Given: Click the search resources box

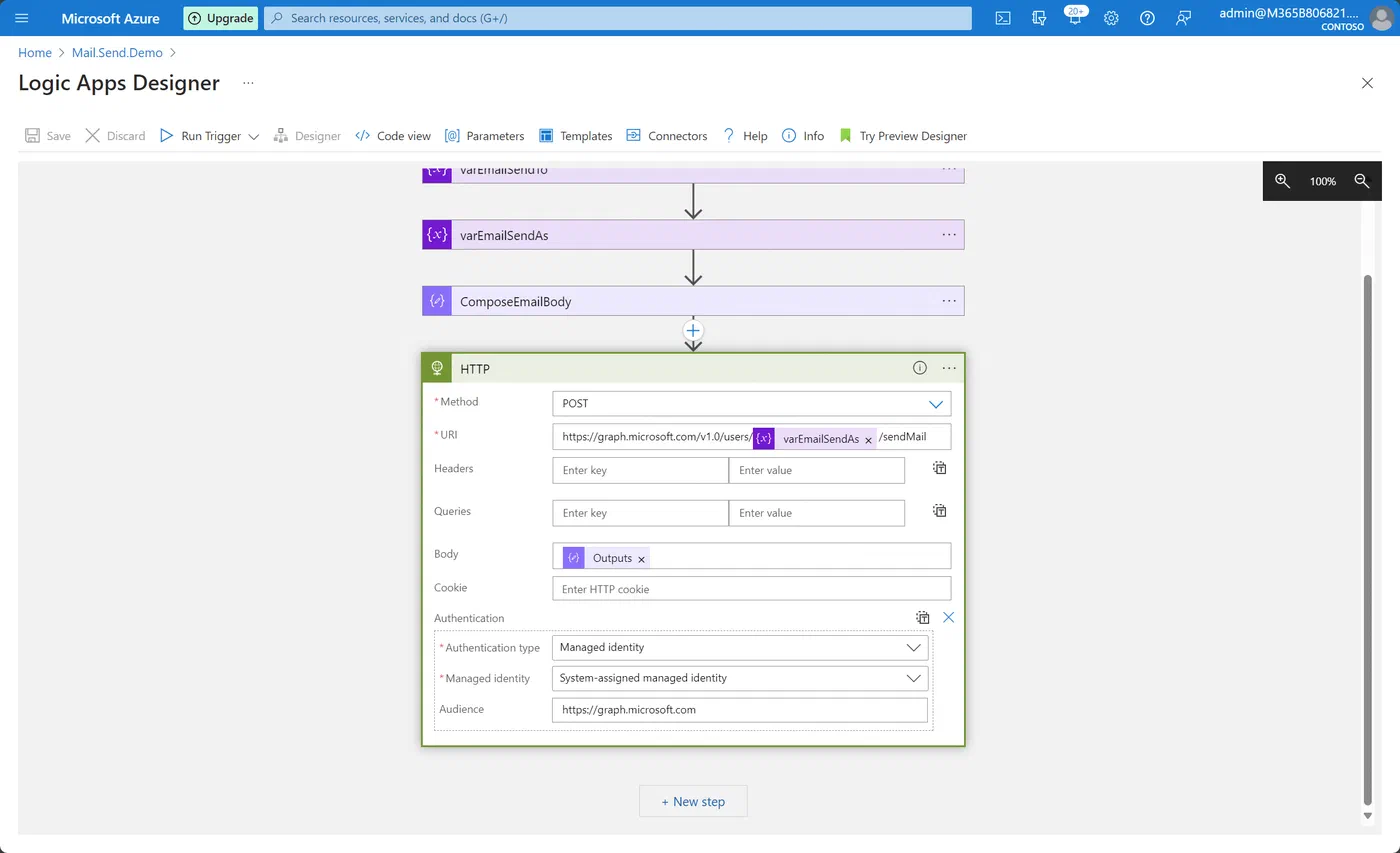Looking at the screenshot, I should point(617,18).
